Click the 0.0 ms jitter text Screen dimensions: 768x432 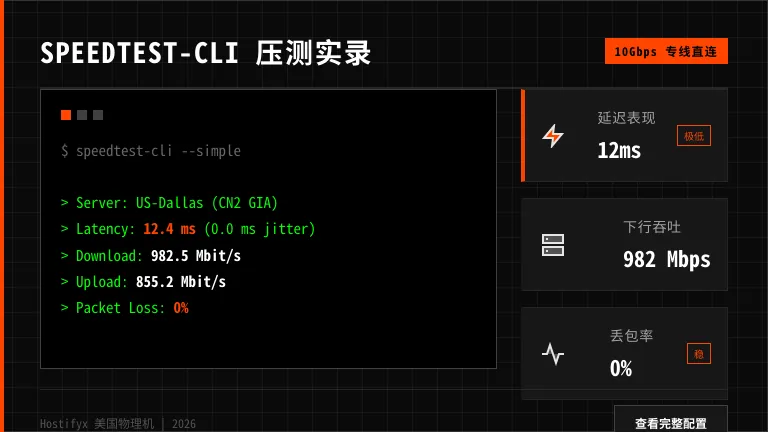(260, 229)
